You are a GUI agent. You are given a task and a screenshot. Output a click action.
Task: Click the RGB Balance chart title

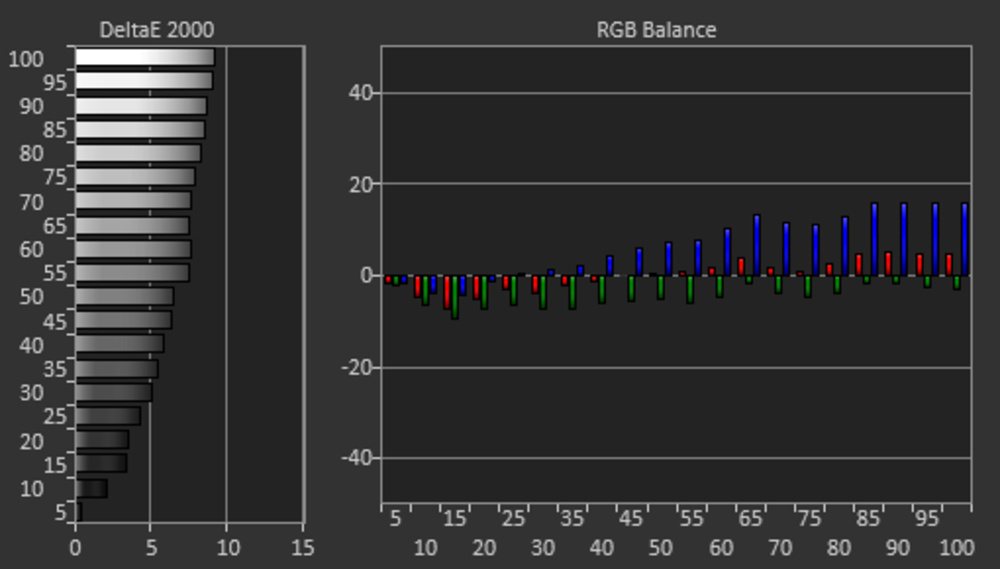656,29
